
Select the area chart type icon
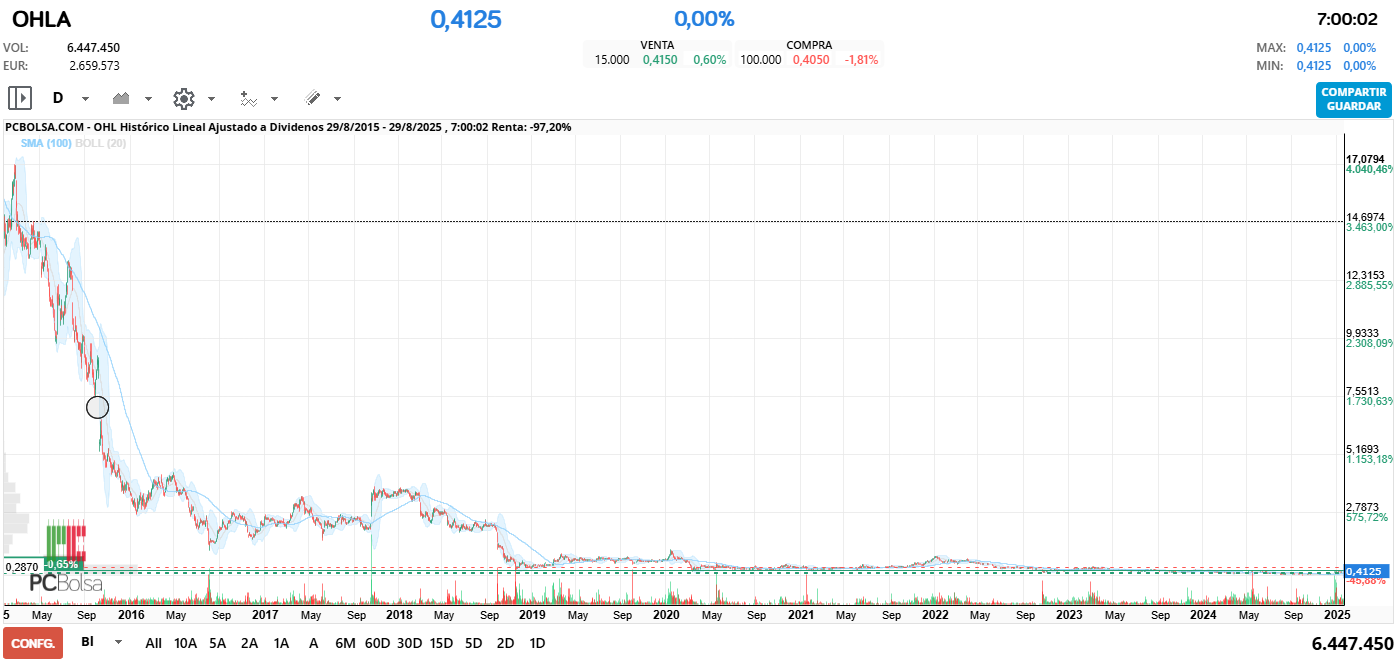click(x=122, y=98)
